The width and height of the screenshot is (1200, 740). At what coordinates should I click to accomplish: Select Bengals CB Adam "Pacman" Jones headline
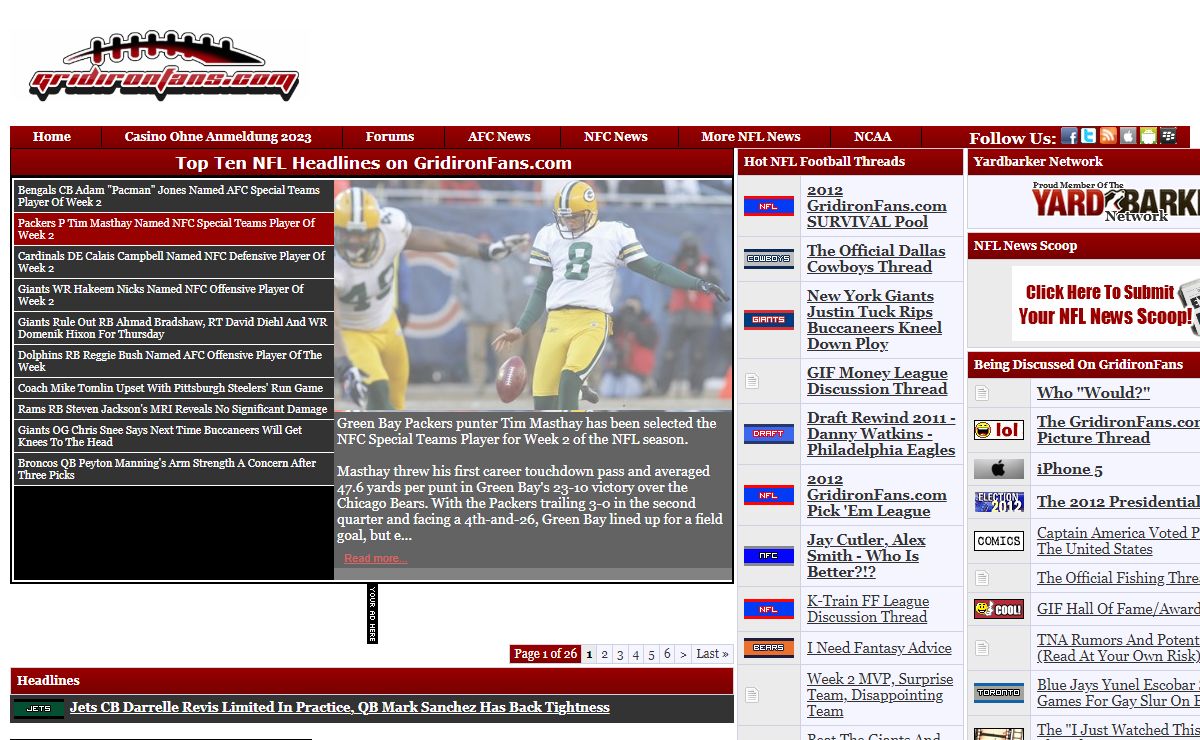[174, 196]
